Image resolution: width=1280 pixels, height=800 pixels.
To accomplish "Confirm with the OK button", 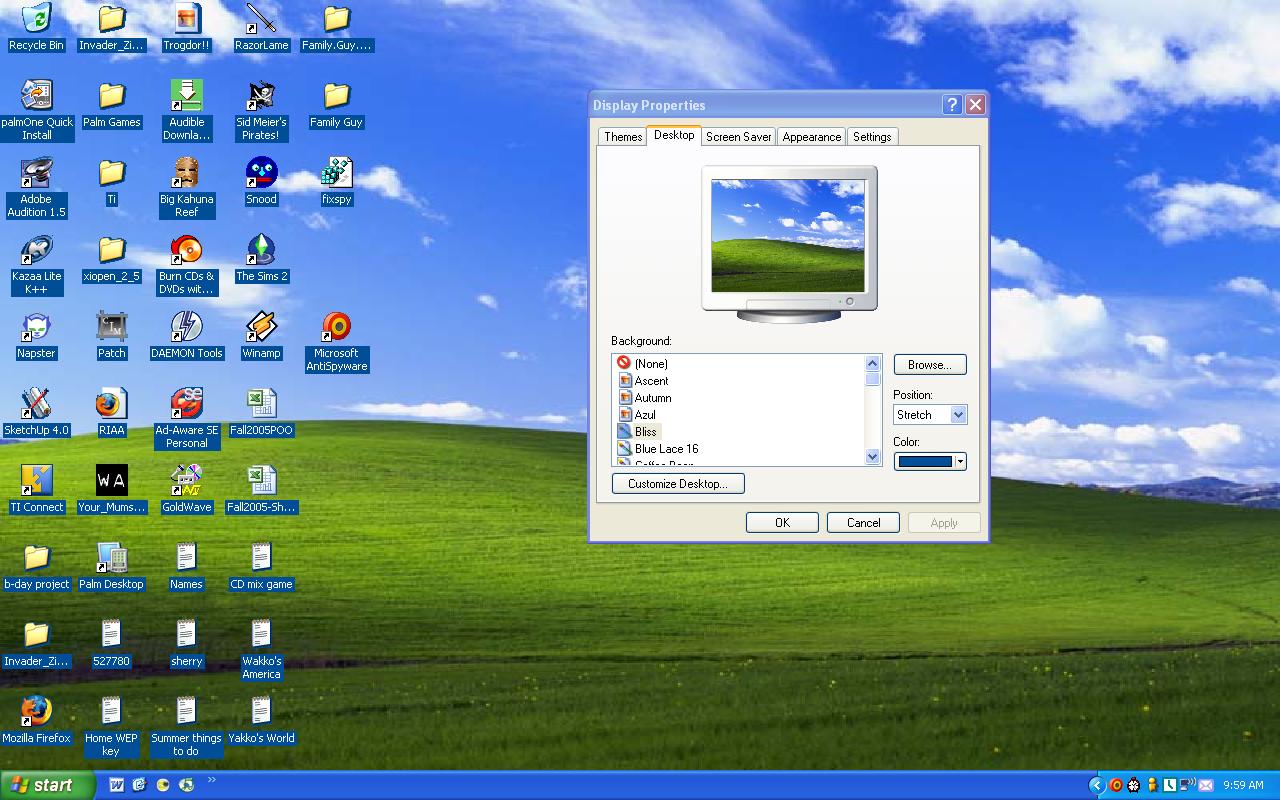I will tap(782, 522).
